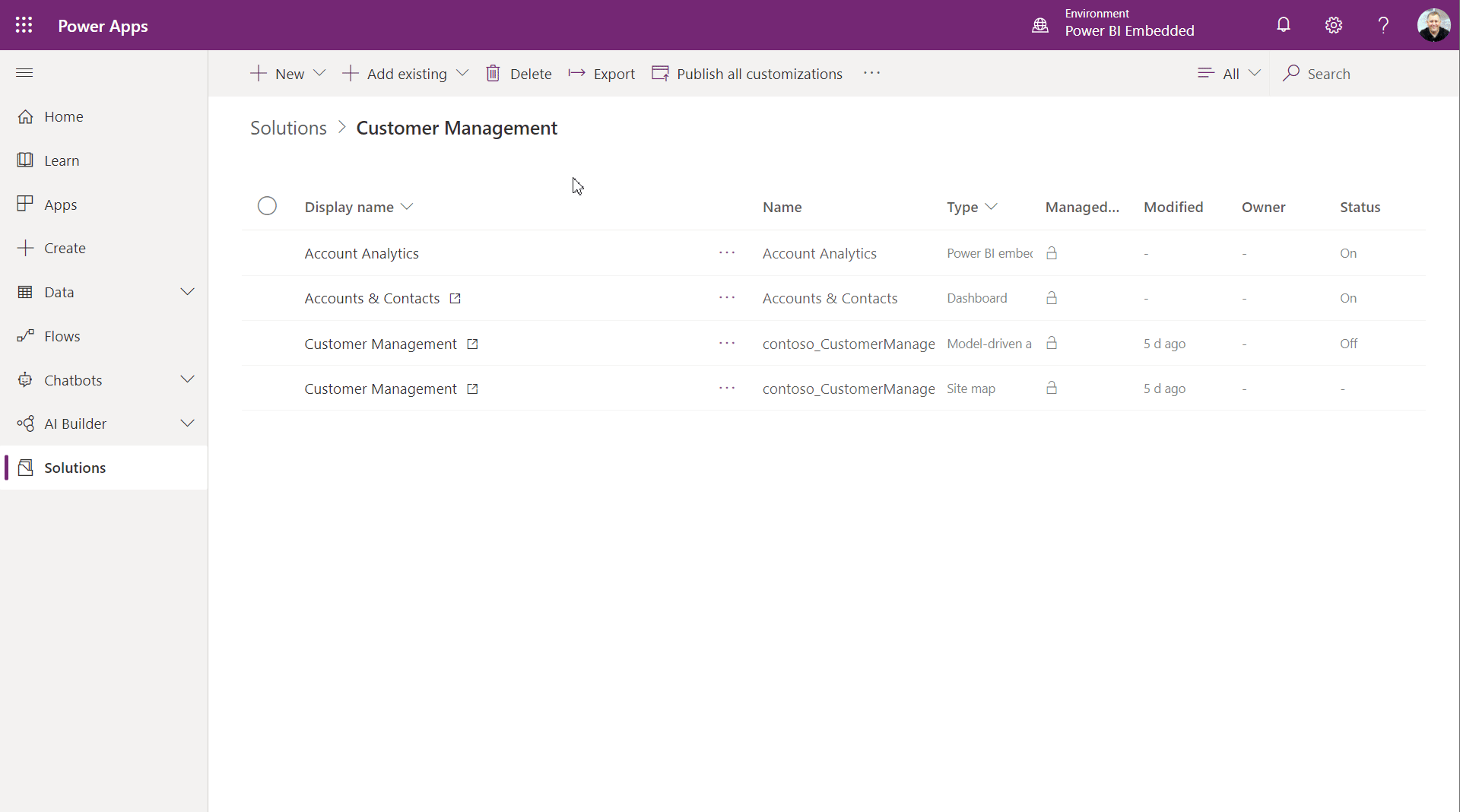Expand the Data section in sidebar
This screenshot has width=1460, height=812.
(x=187, y=293)
